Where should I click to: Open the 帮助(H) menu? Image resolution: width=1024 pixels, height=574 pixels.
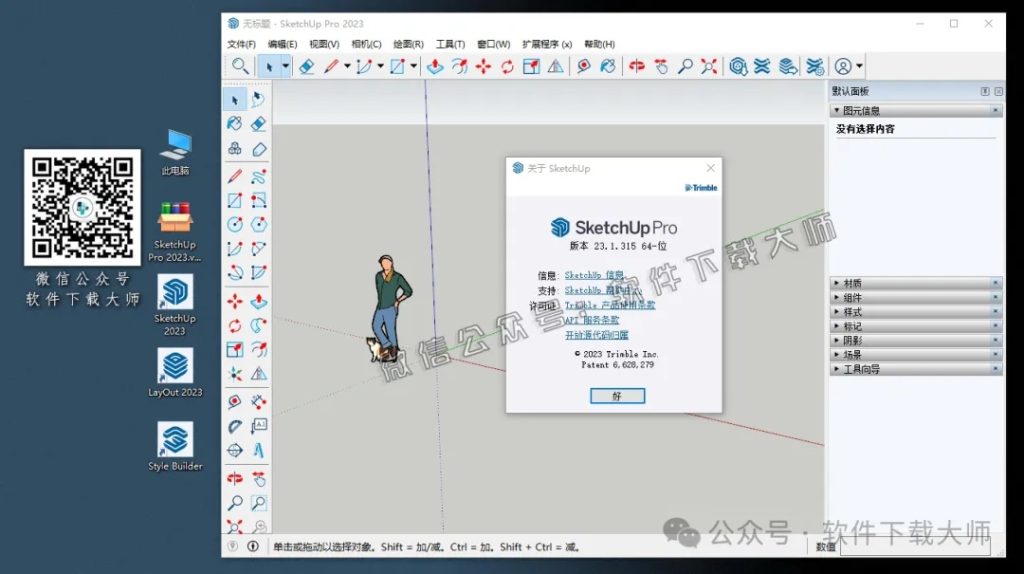pyautogui.click(x=600, y=44)
